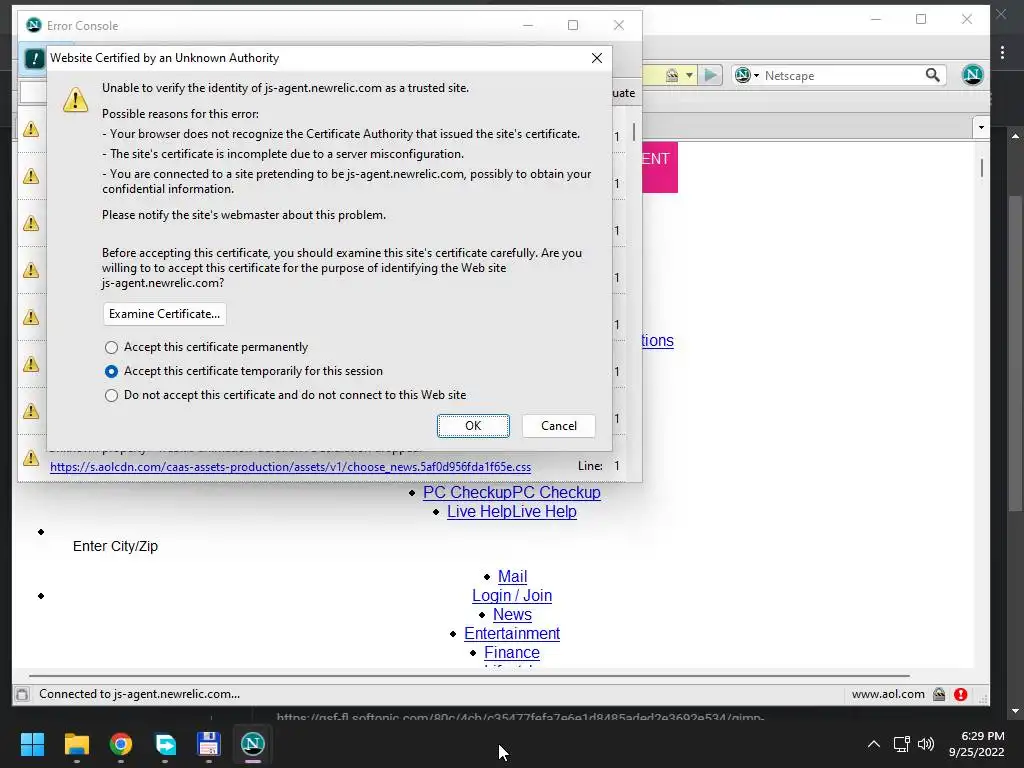Click OK in the certificate dialog
The height and width of the screenshot is (768, 1024).
473,426
